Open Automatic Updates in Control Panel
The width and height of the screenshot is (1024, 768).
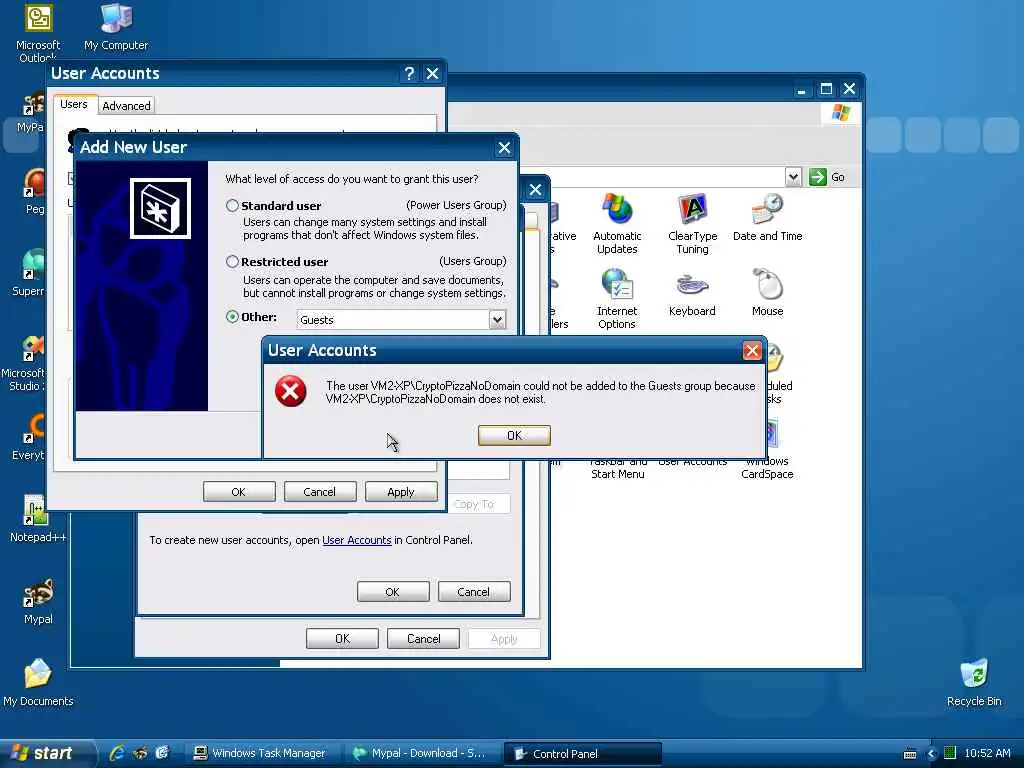[617, 223]
